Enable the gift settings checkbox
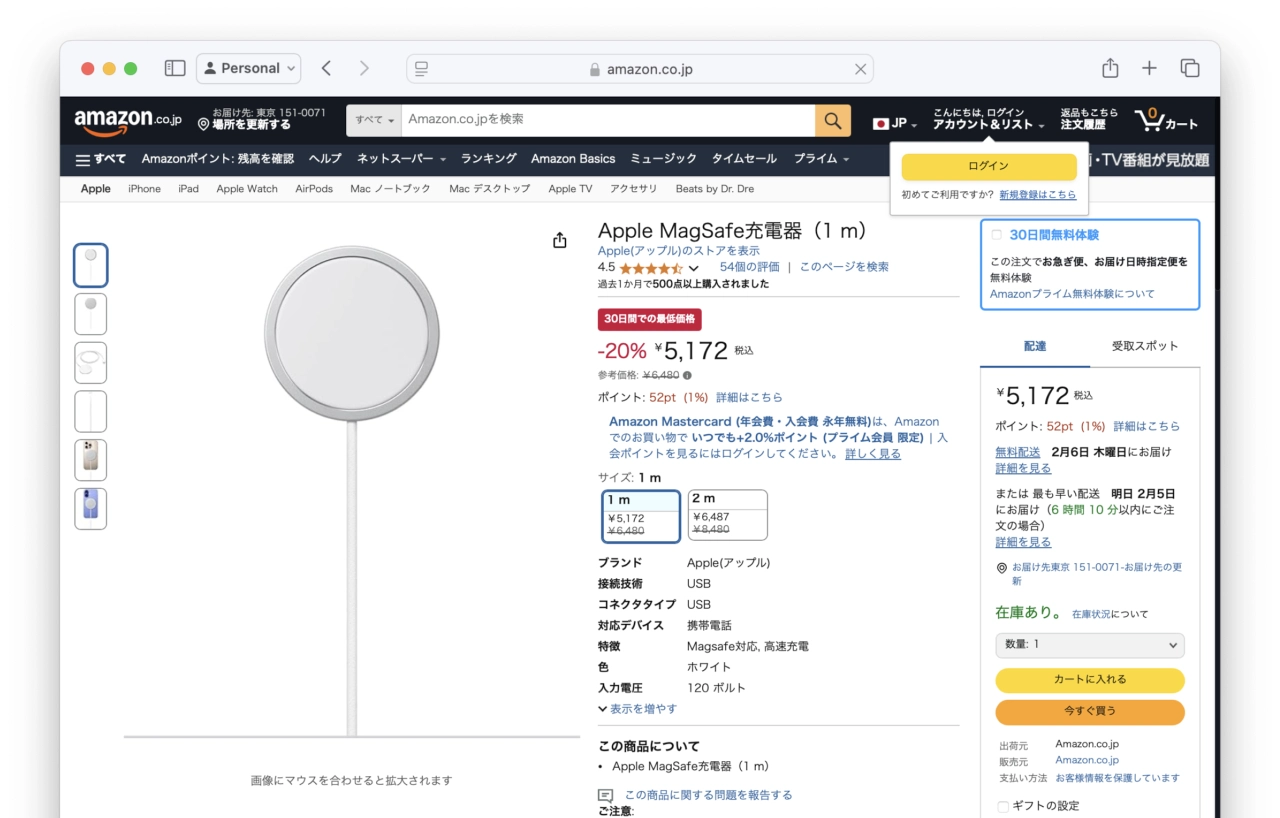Image resolution: width=1280 pixels, height=818 pixels. [x=1003, y=806]
